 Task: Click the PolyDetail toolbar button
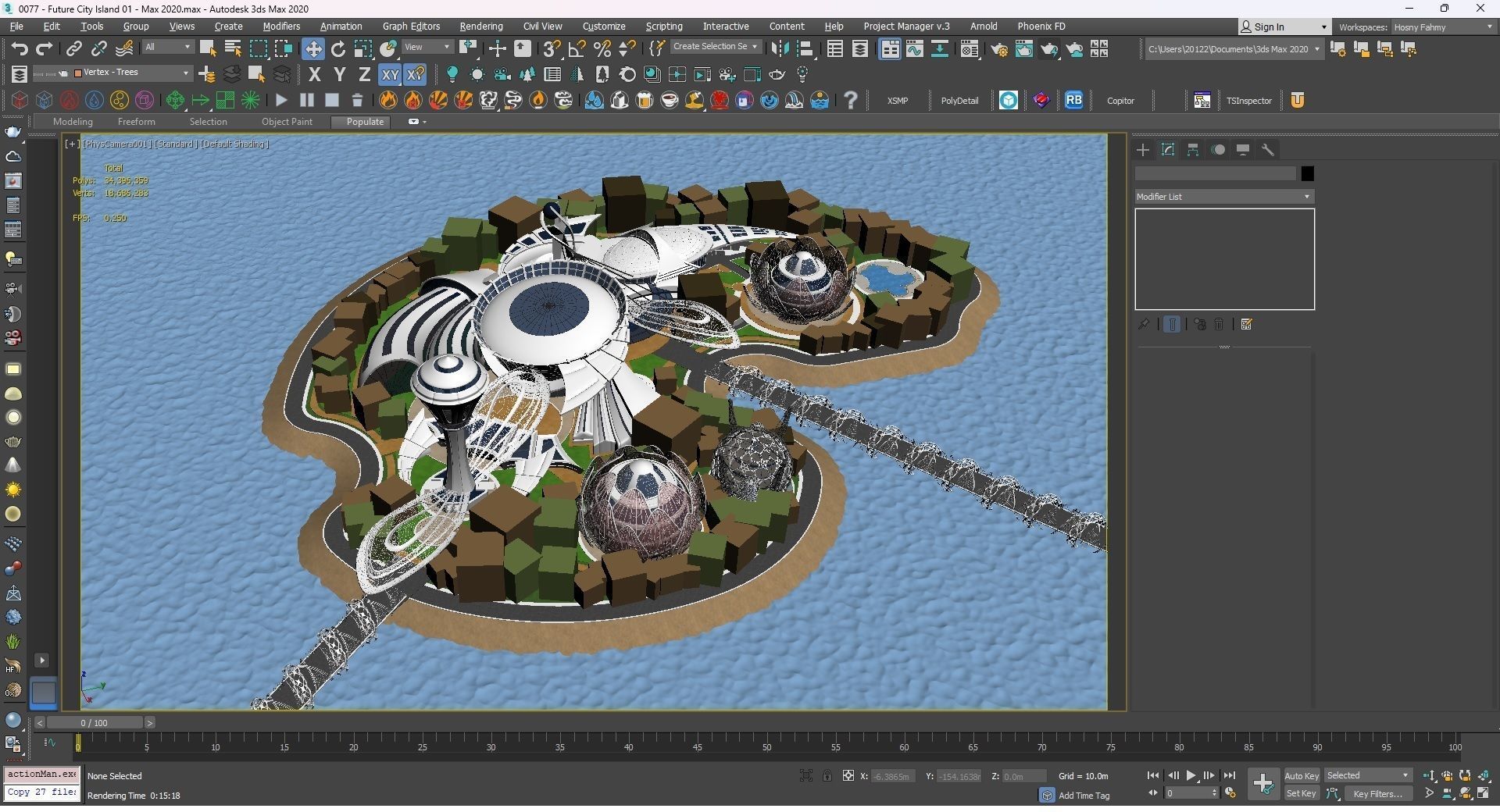click(x=959, y=101)
